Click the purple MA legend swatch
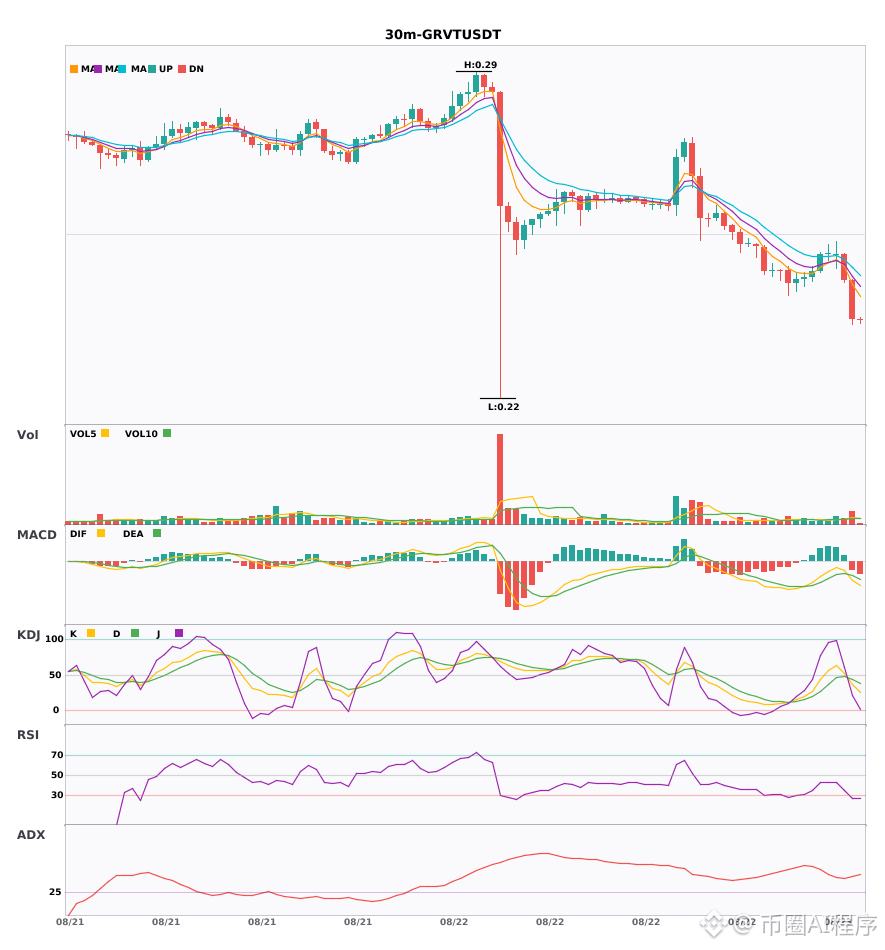 point(98,69)
